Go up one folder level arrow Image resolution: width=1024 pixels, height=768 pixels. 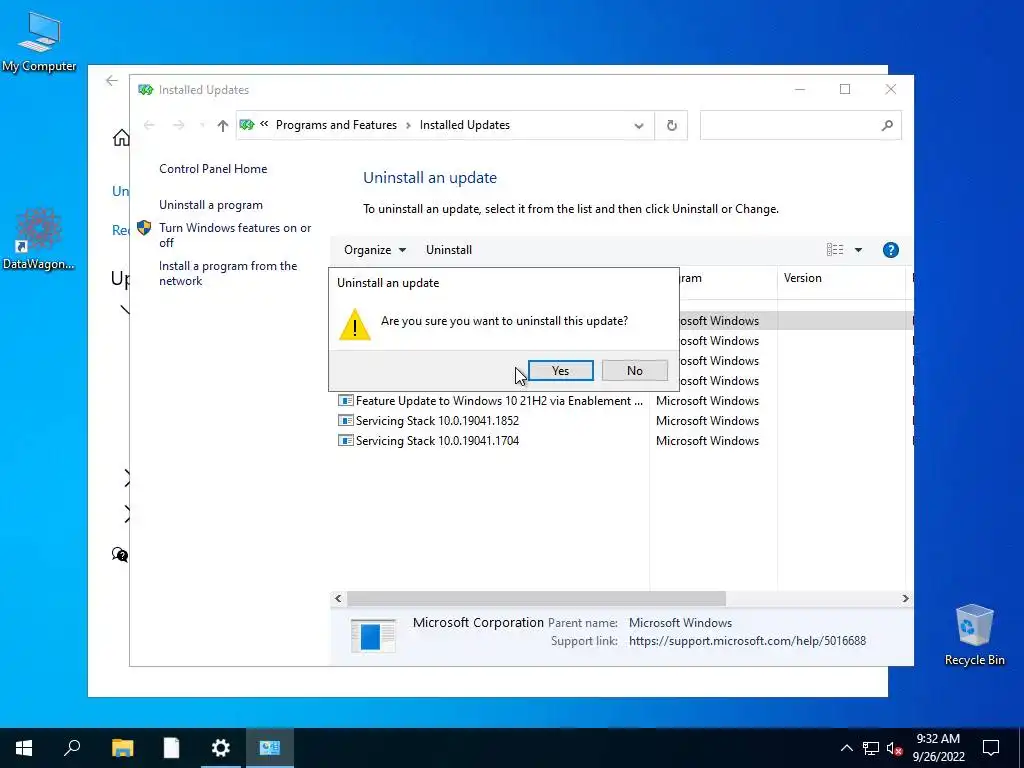(223, 125)
